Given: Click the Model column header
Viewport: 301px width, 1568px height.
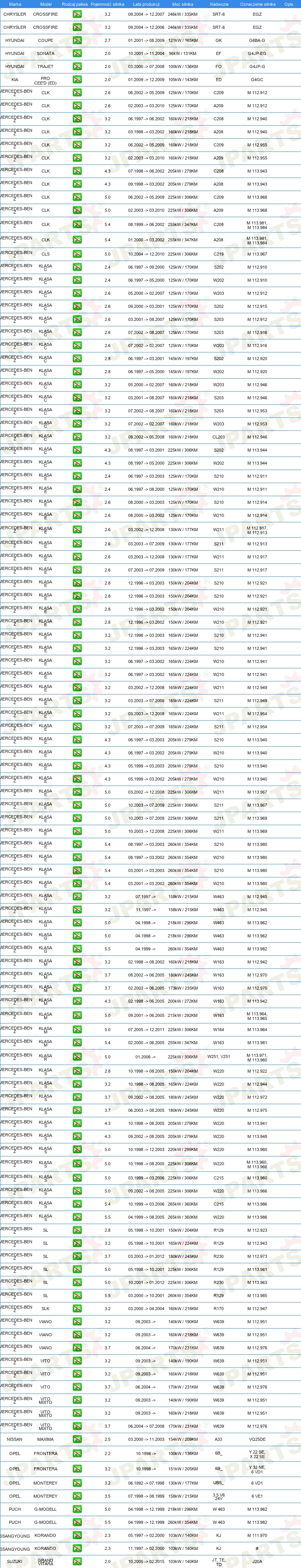Looking at the screenshot, I should (46, 4).
